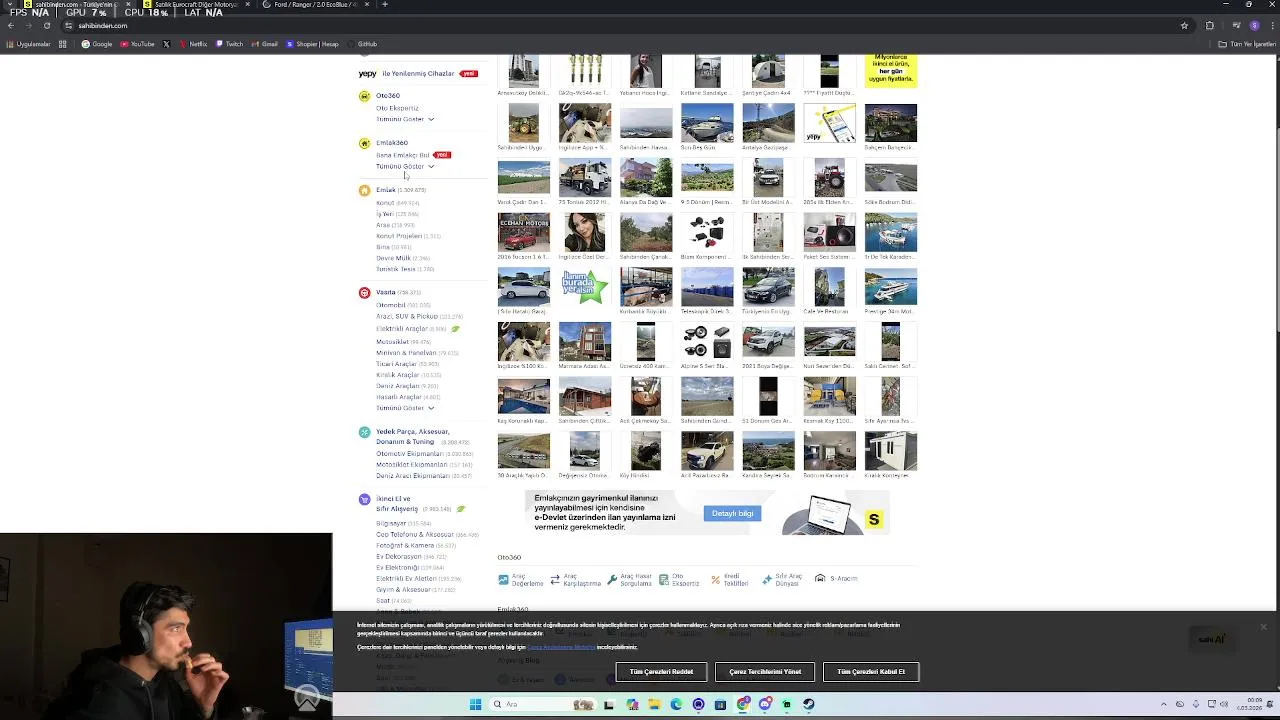Open the Emlak360 category icon
This screenshot has height=720, width=1280.
pos(364,143)
